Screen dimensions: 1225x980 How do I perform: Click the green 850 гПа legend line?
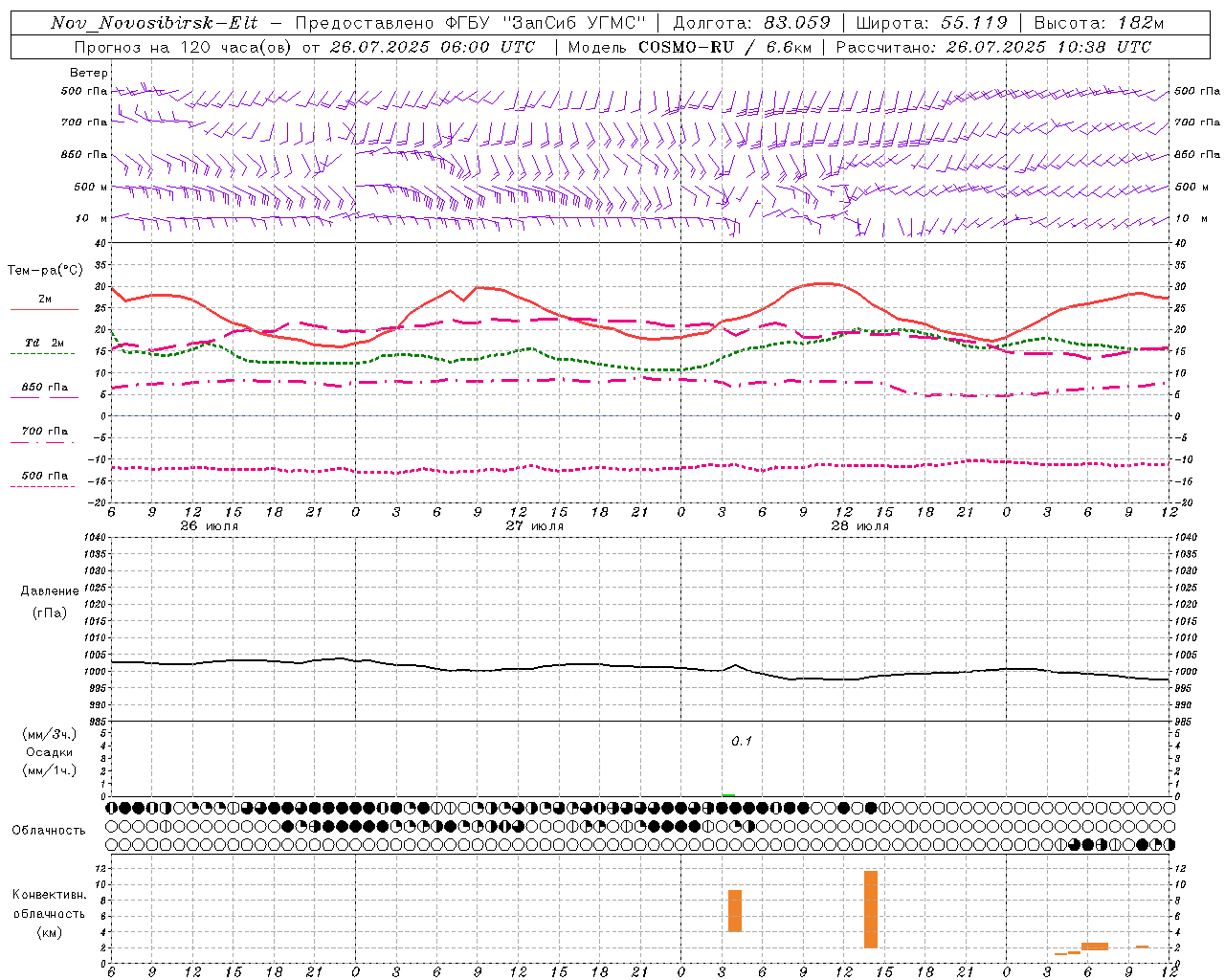[44, 397]
